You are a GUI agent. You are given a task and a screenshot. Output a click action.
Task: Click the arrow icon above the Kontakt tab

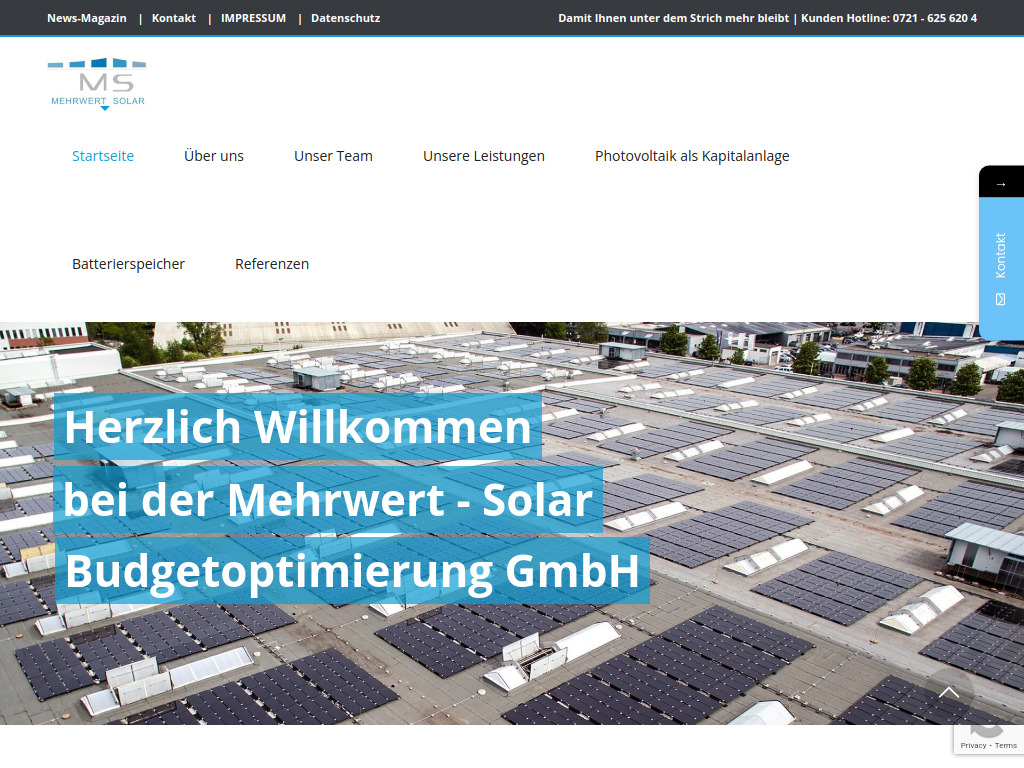(x=1000, y=181)
